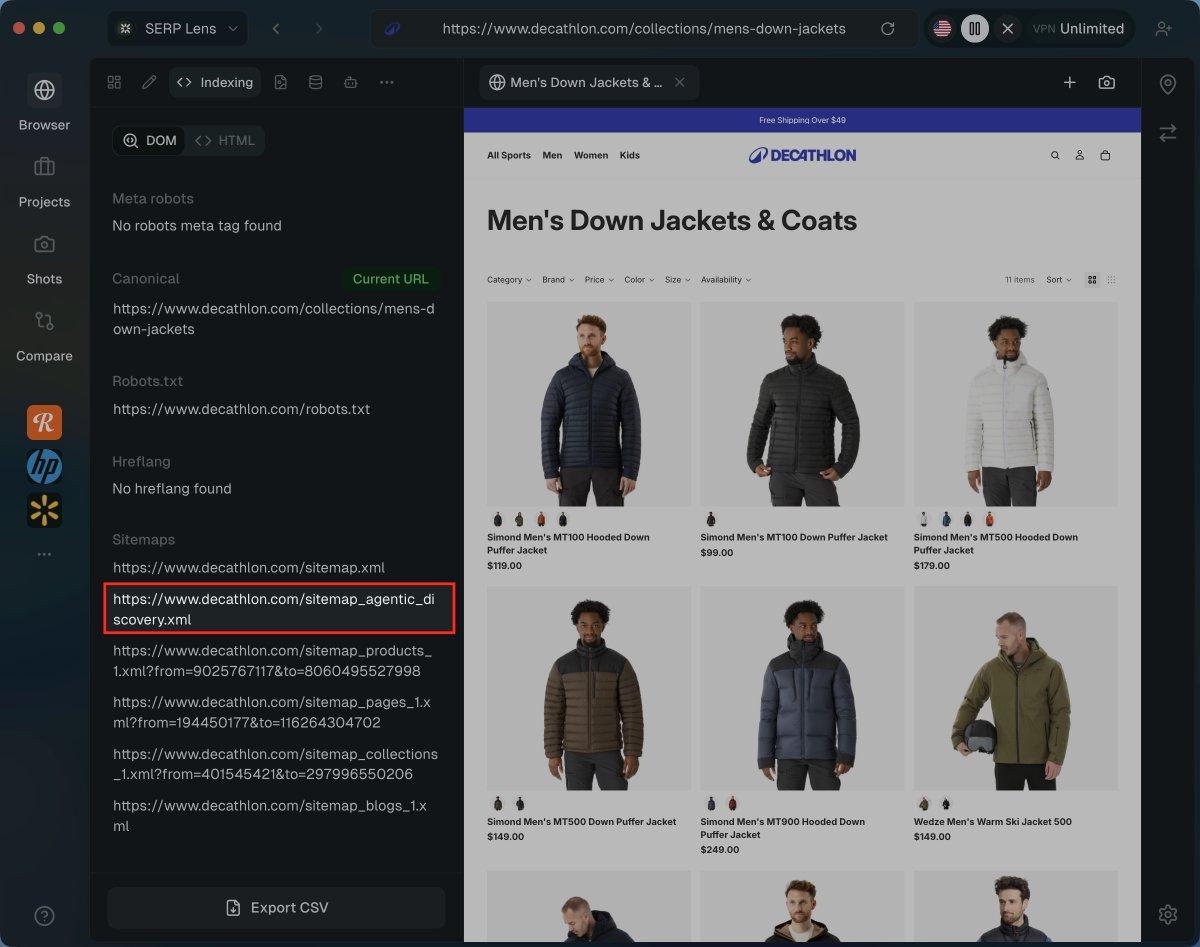Go forward with the right arrow
1200x947 pixels.
tap(319, 29)
